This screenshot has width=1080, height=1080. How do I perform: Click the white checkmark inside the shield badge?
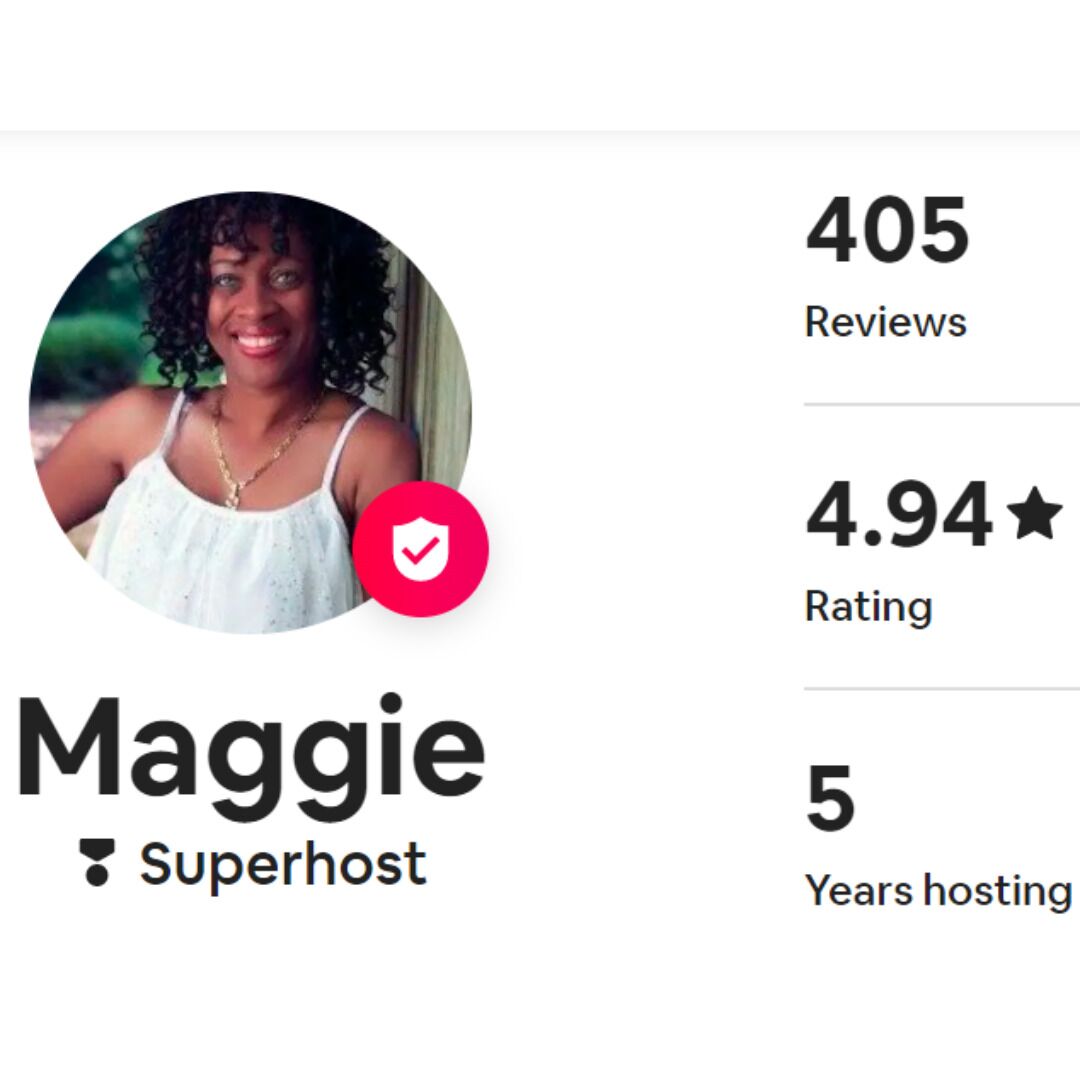point(420,550)
